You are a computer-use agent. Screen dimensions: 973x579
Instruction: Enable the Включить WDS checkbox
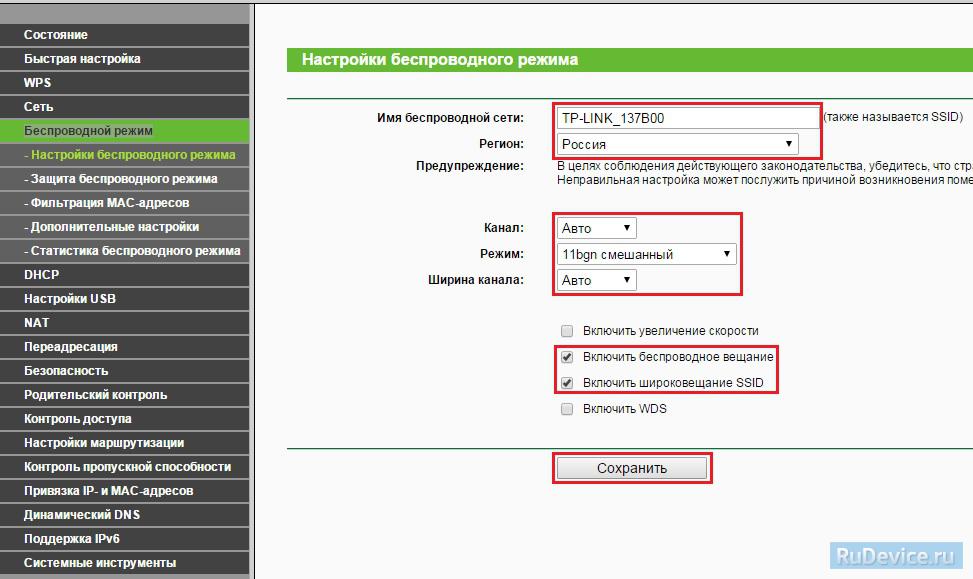click(x=567, y=409)
